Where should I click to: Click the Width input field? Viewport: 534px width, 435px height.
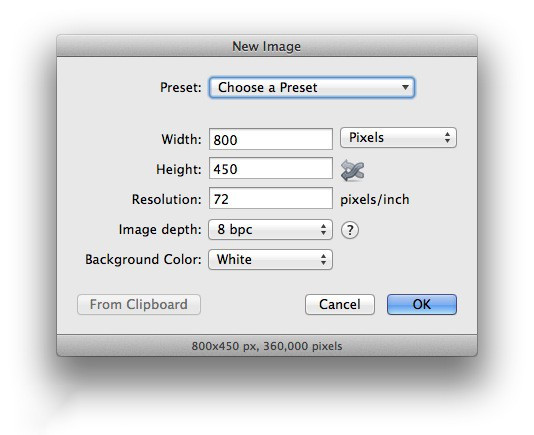click(271, 139)
